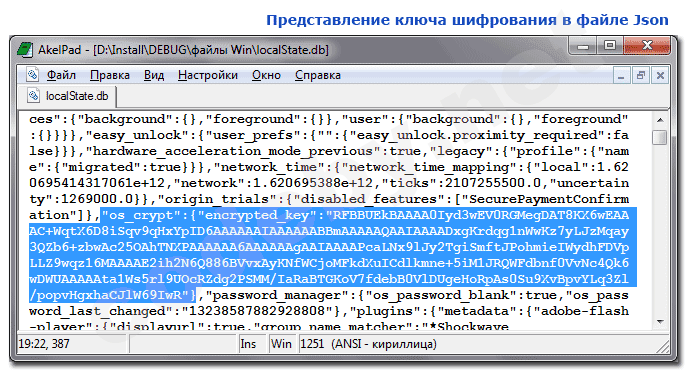Screen dimensions: 688x373
Task: Click the file icon on localState.db tab
Action: (33, 96)
